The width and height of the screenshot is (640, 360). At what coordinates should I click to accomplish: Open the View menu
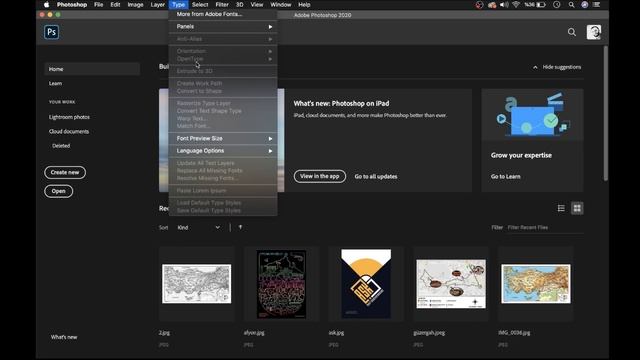click(257, 5)
